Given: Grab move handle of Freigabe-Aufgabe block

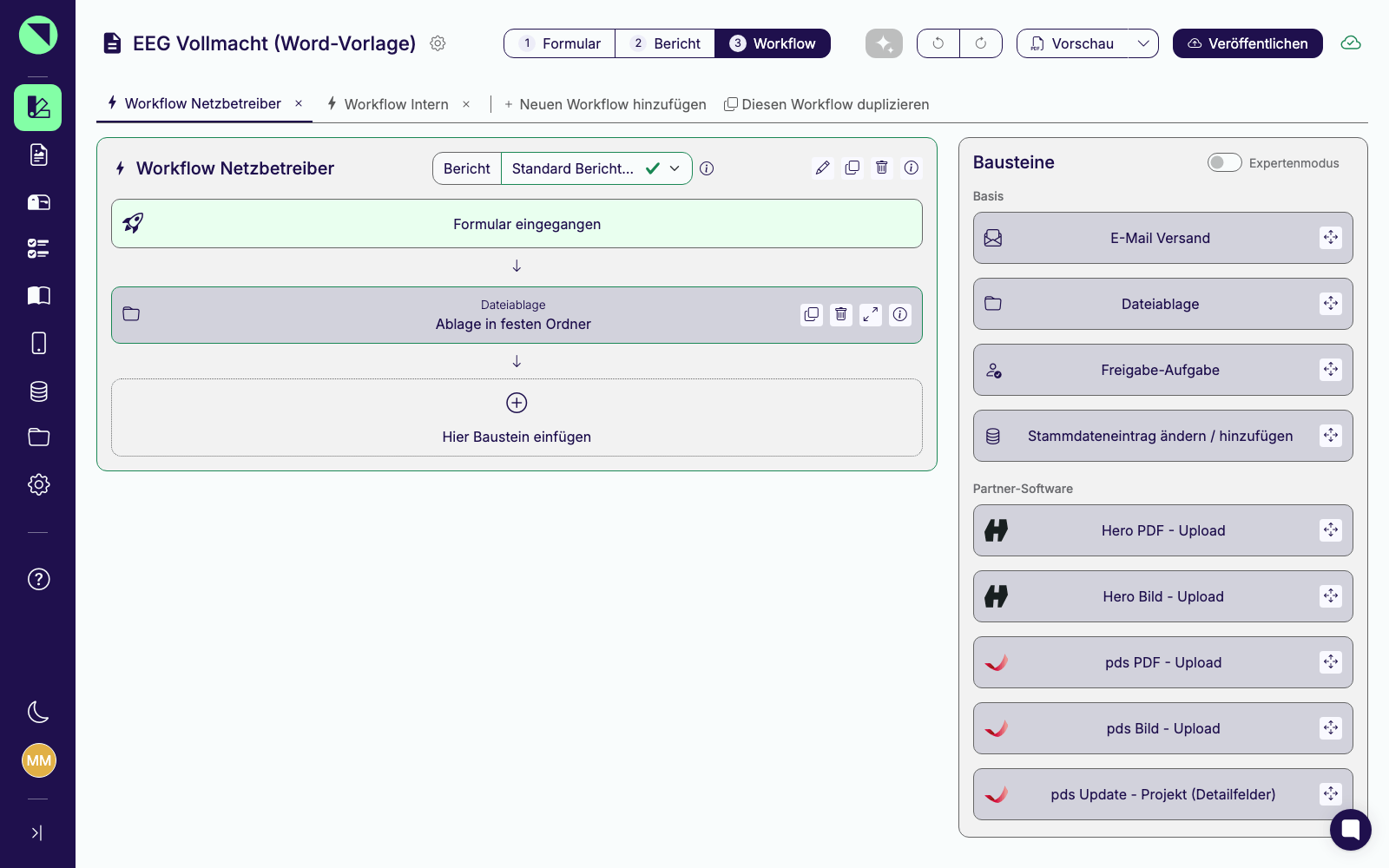Looking at the screenshot, I should click(1331, 370).
